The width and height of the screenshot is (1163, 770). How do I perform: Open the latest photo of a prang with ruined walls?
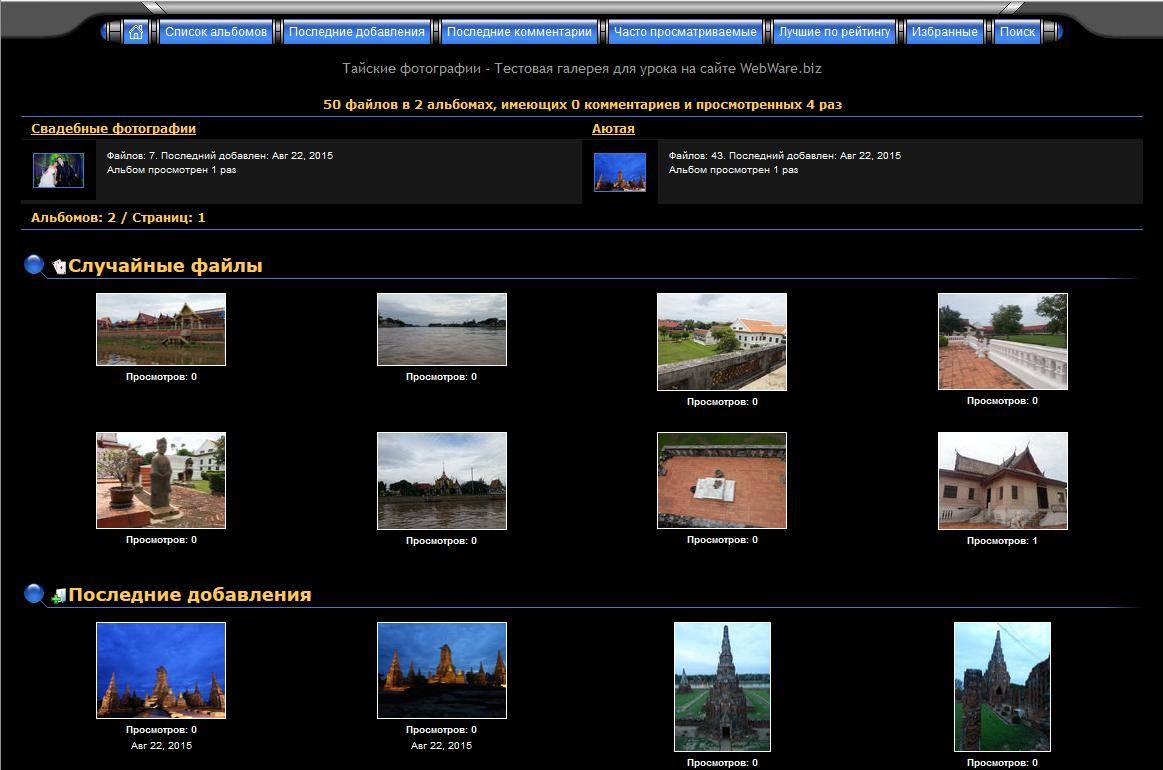click(x=1002, y=687)
